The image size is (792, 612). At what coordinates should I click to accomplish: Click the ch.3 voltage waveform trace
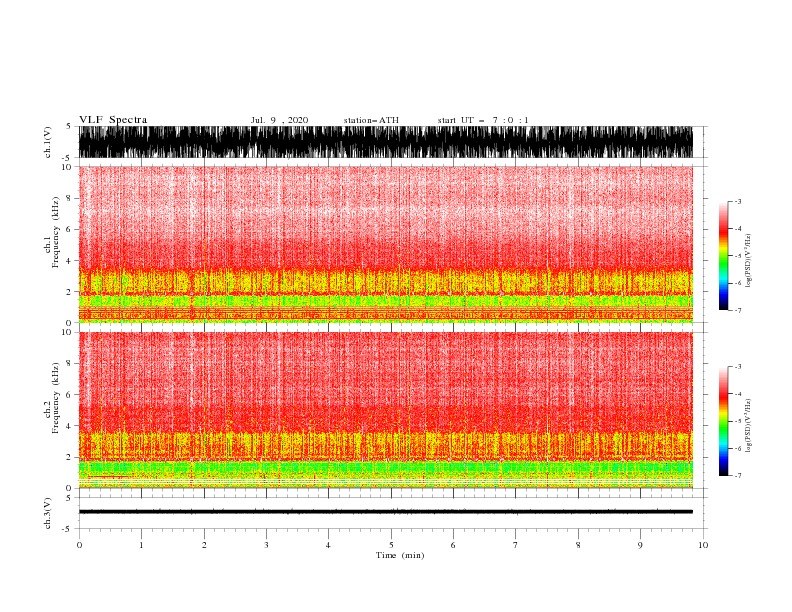point(386,512)
